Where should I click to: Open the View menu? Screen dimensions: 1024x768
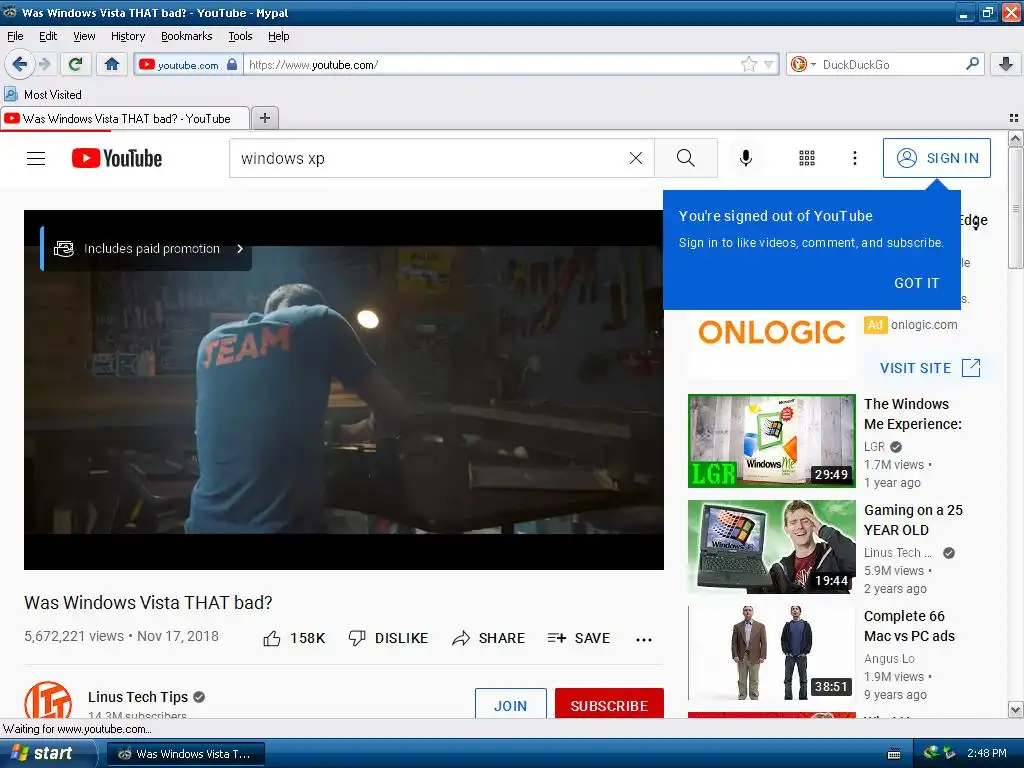pos(84,36)
